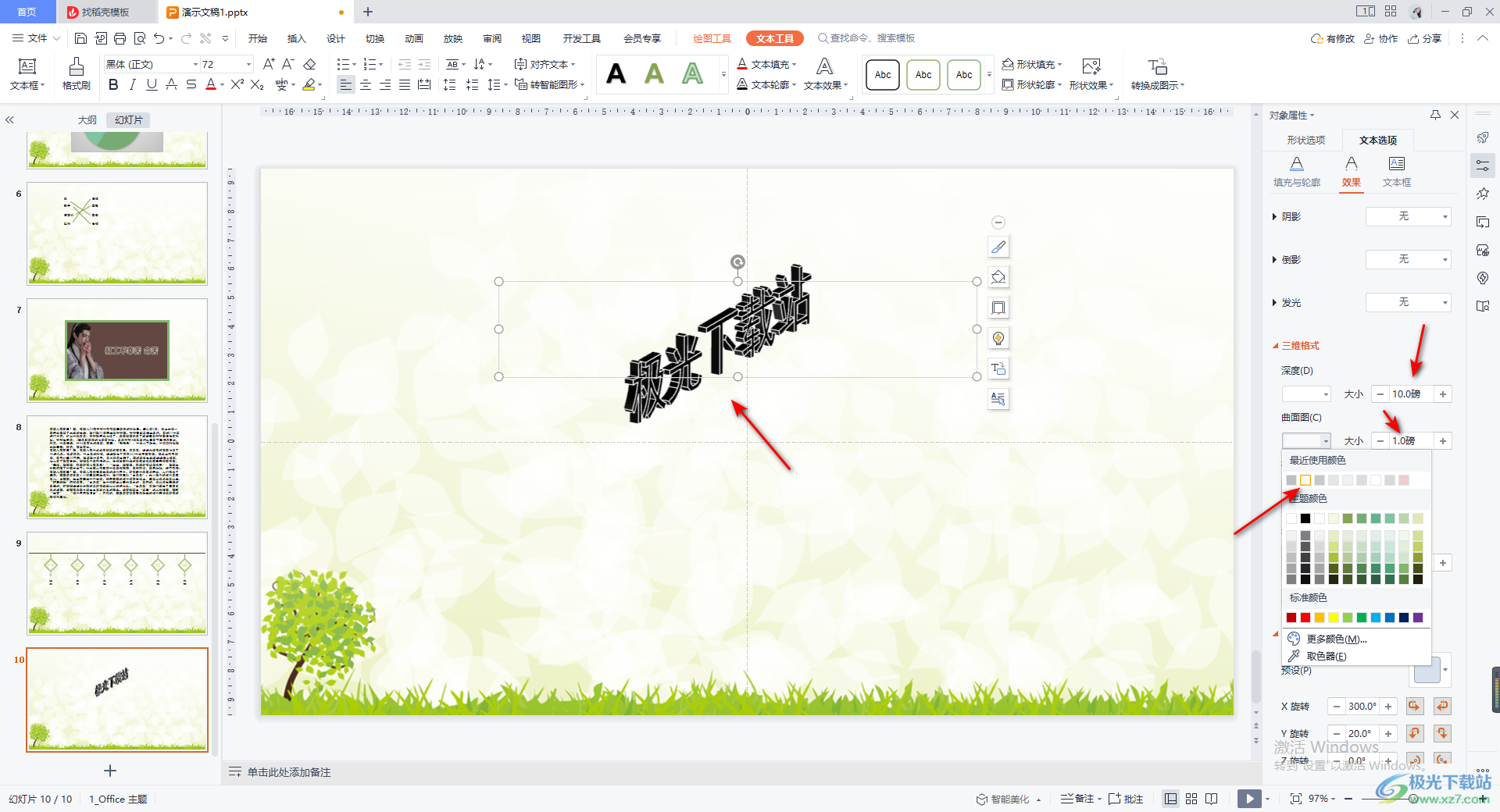Open the depth color dropdown
The height and width of the screenshot is (812, 1500).
[1306, 394]
